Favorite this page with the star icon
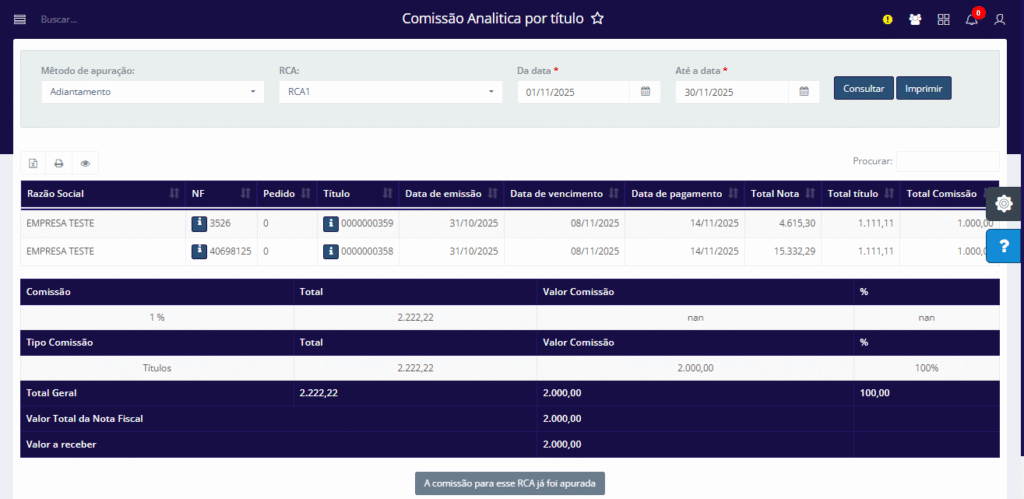The image size is (1024, 499). point(597,18)
